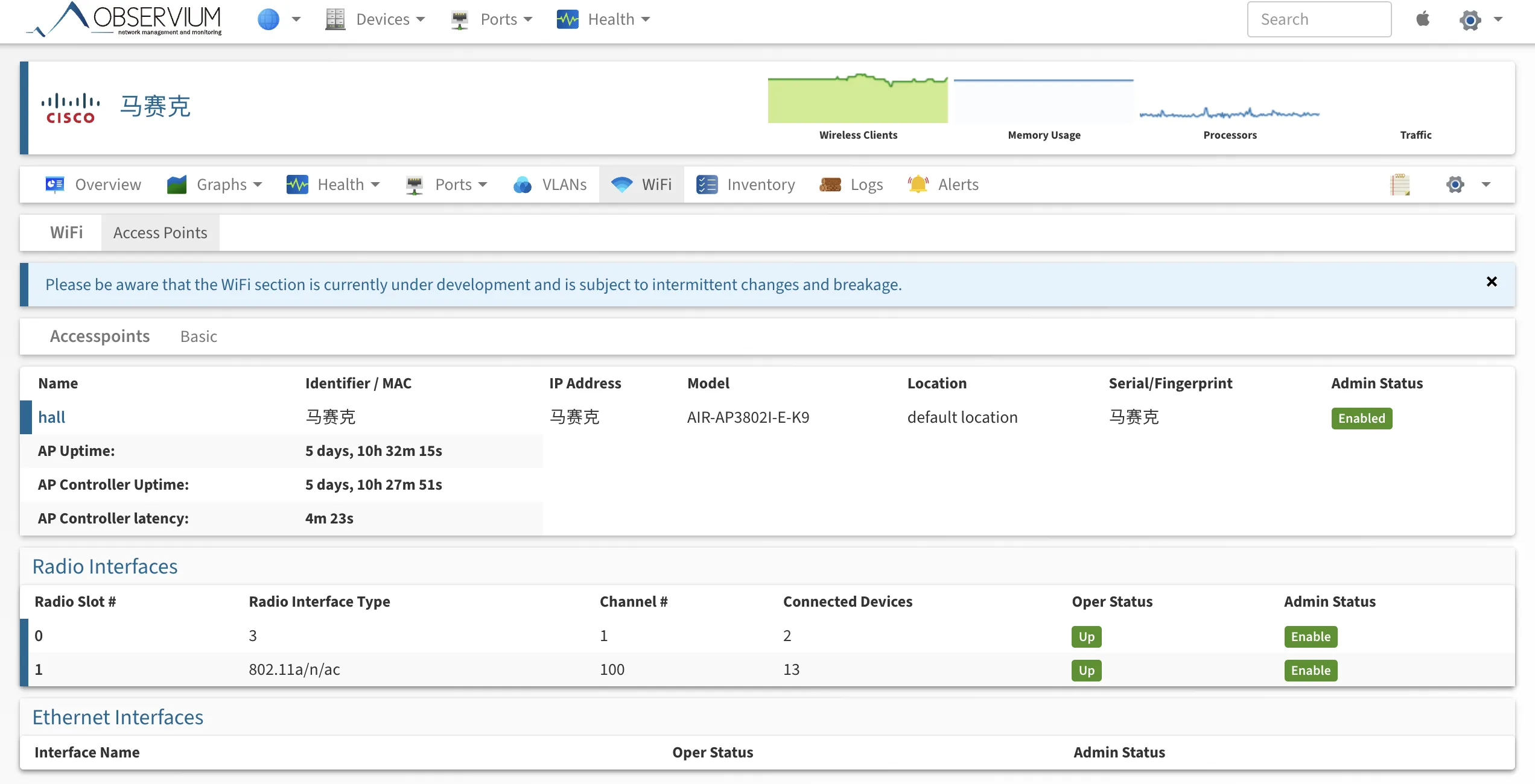Image resolution: width=1535 pixels, height=784 pixels.
Task: Click the globe icon next to logo
Action: tap(267, 19)
